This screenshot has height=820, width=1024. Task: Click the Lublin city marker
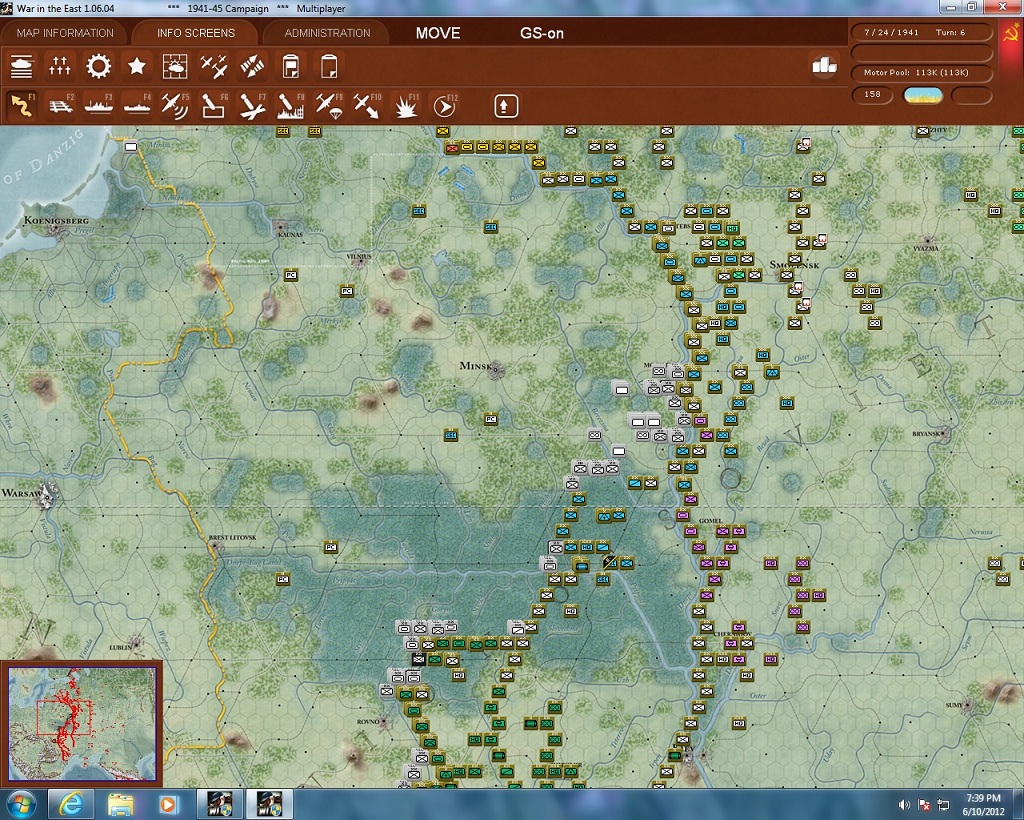click(137, 642)
